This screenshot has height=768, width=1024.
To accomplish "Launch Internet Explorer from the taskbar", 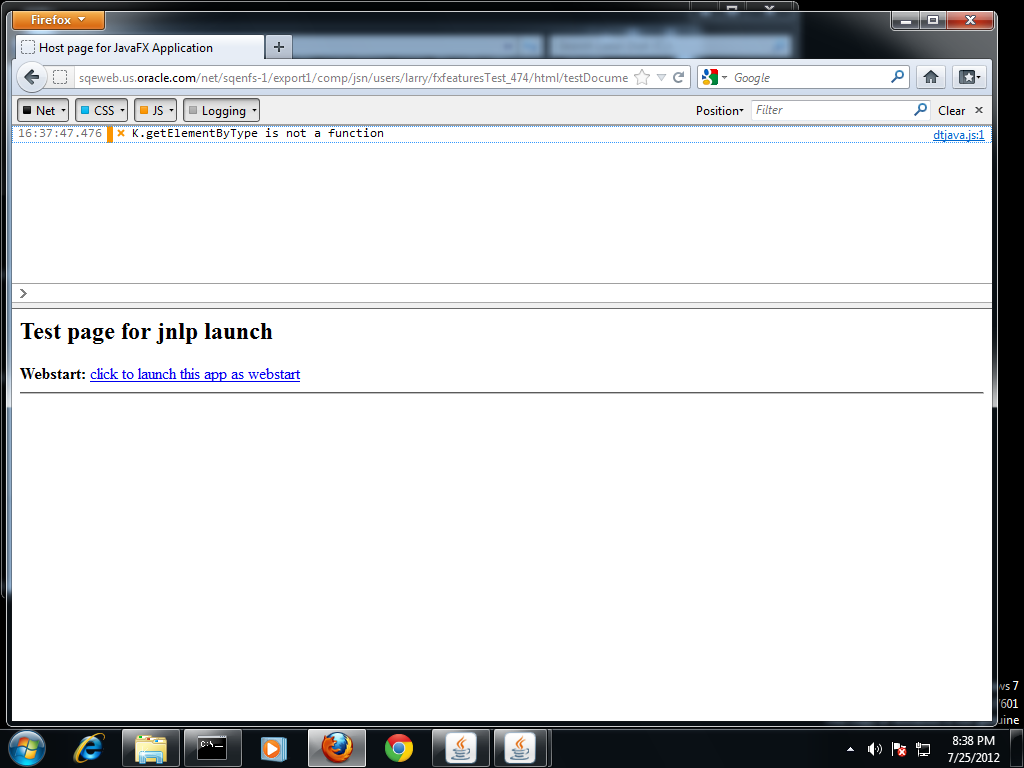I will [x=90, y=747].
